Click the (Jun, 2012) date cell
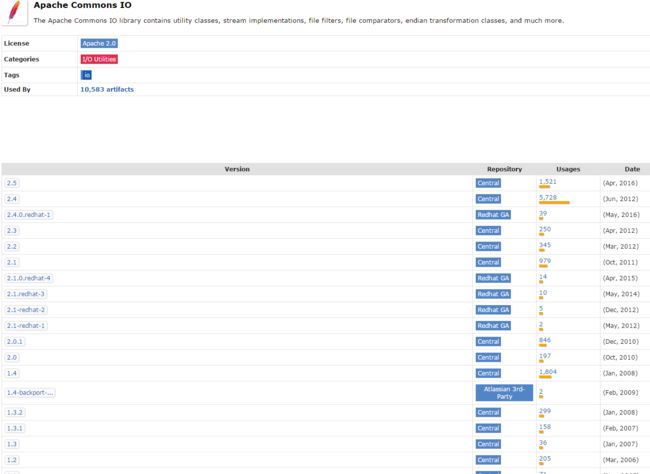Viewport: 650px width, 474px height. pyautogui.click(x=620, y=199)
